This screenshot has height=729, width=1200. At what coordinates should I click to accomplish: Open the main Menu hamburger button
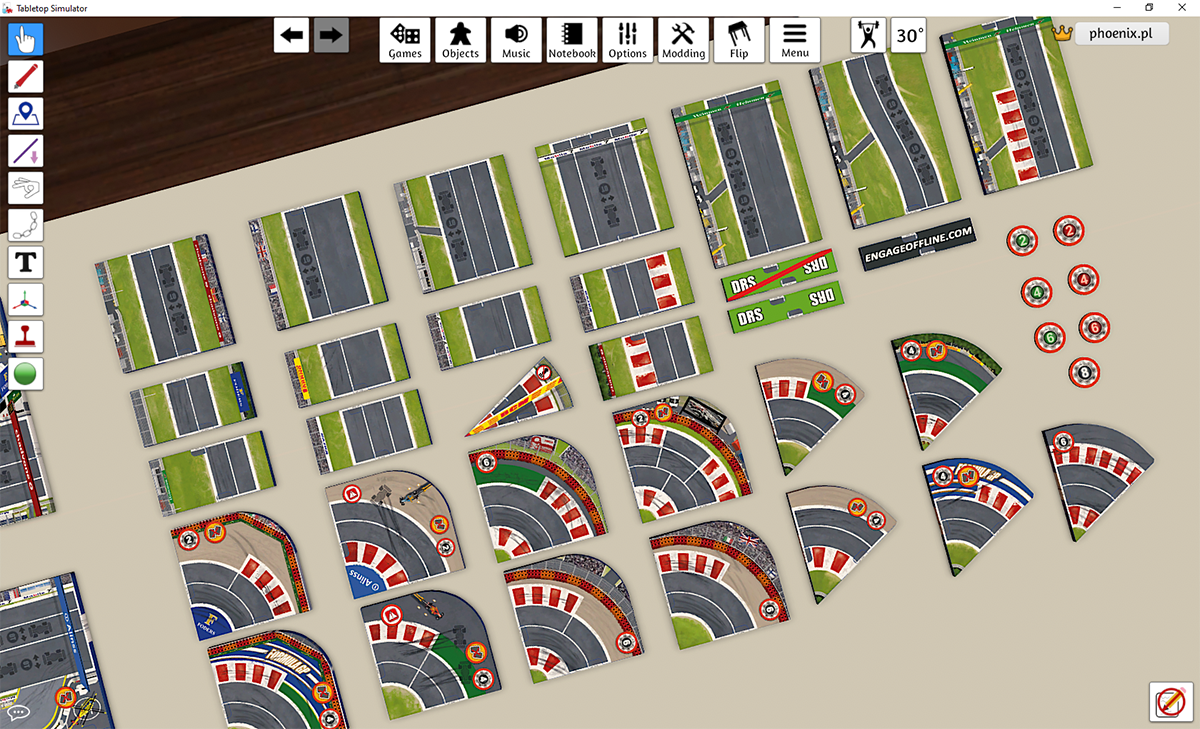tap(795, 40)
